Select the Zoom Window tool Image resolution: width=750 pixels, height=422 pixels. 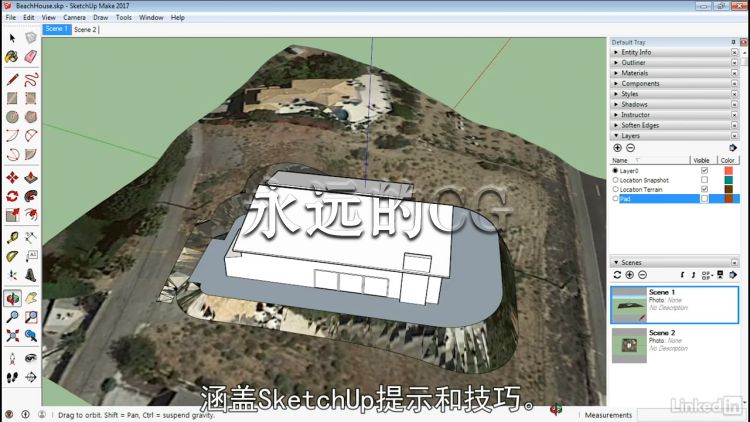31,317
